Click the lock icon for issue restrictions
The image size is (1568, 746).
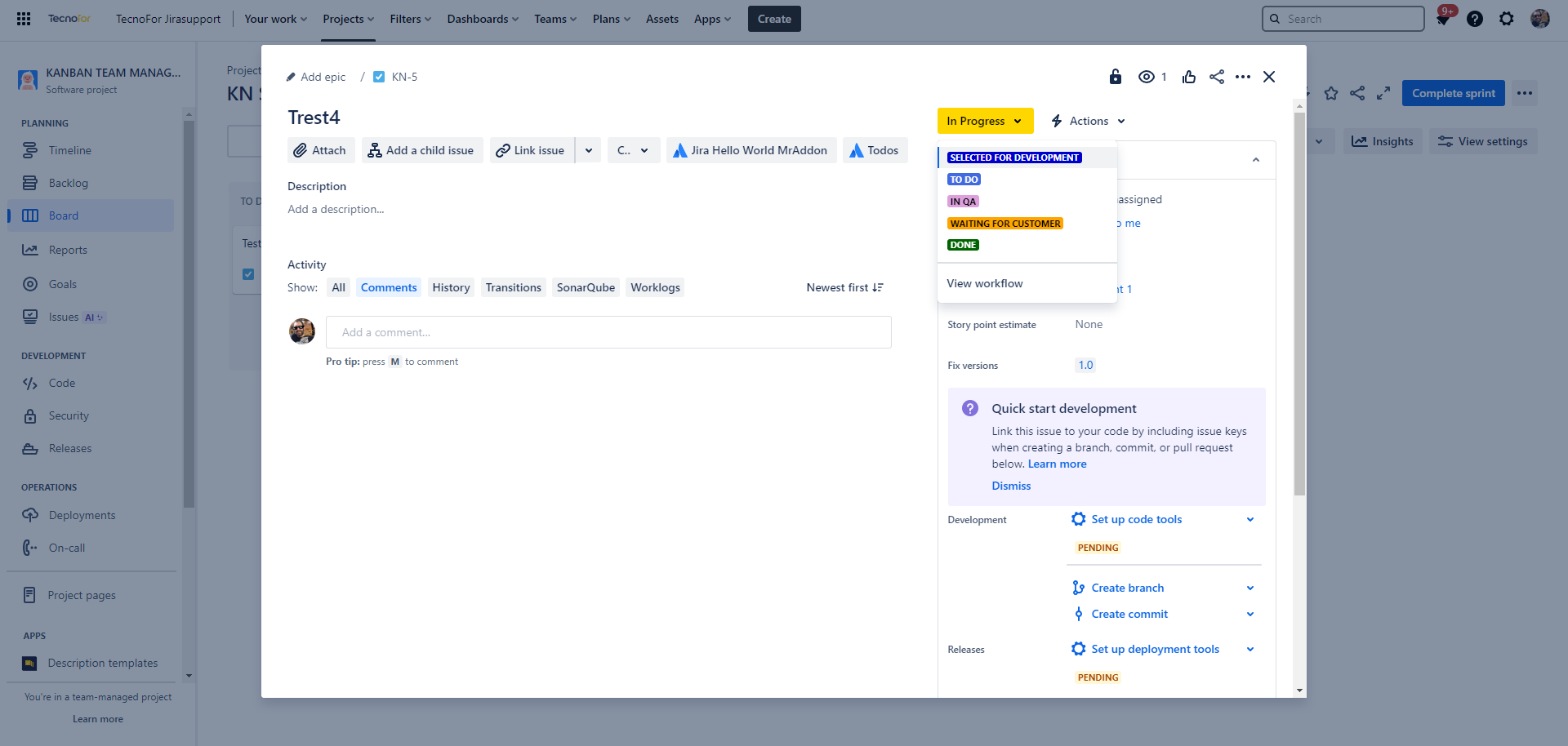[1116, 77]
